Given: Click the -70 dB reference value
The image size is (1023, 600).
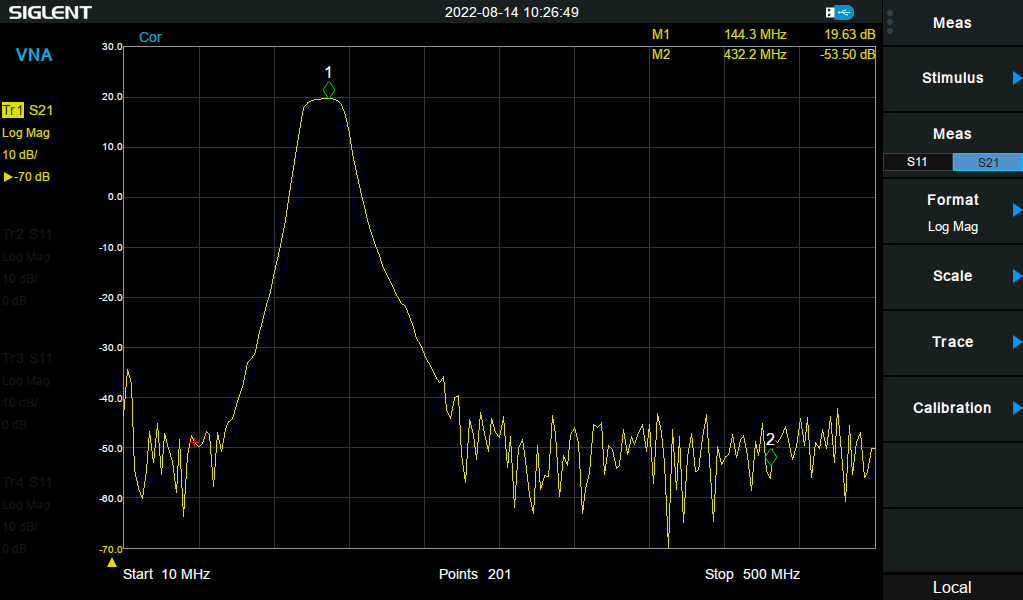Looking at the screenshot, I should tap(27, 177).
